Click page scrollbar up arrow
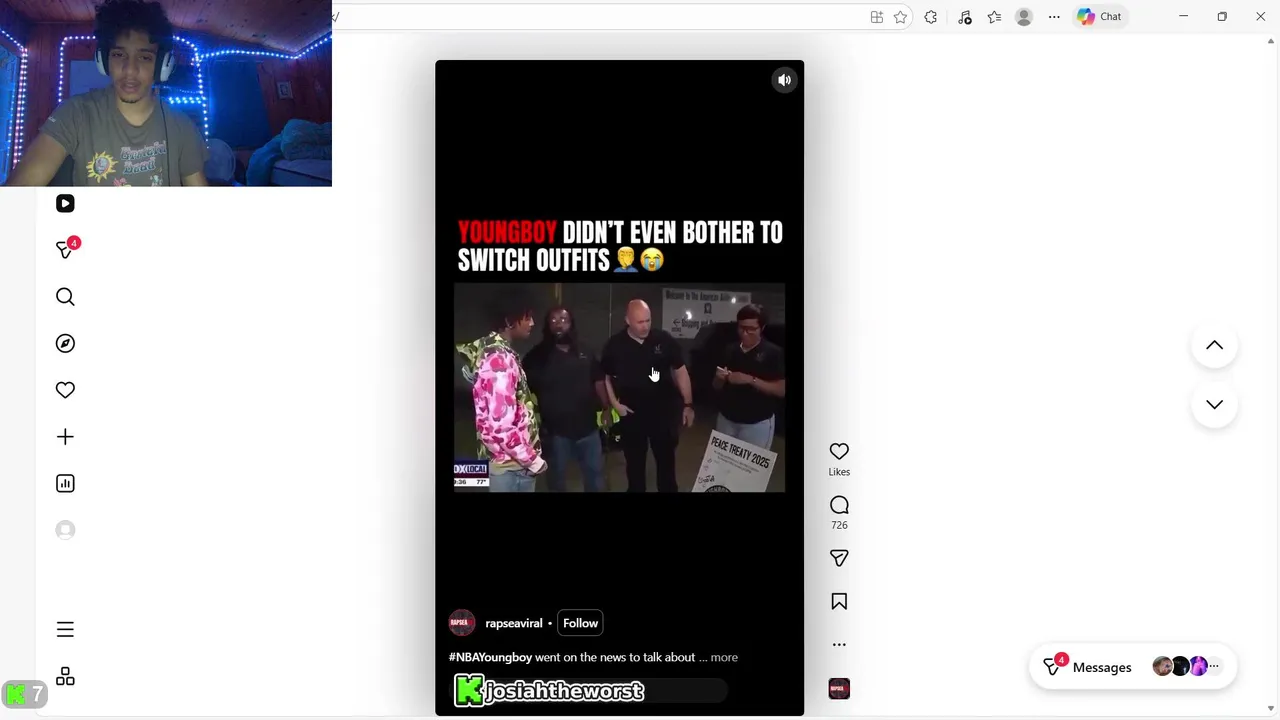Screen dimensions: 1280x720 click(1271, 41)
